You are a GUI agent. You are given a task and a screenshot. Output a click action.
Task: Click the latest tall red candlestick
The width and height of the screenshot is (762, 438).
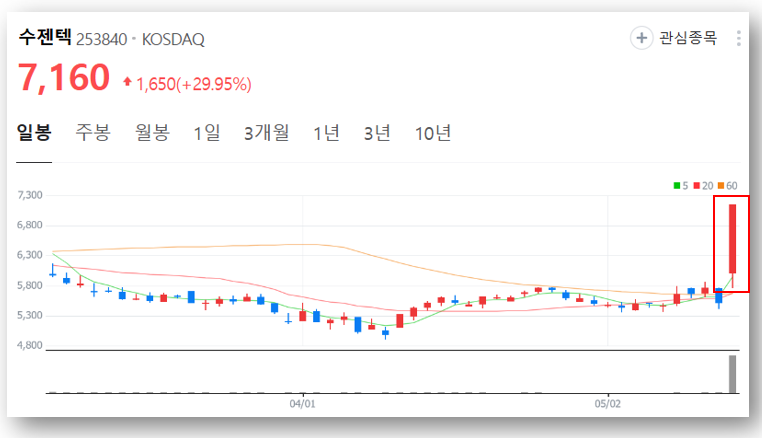[x=732, y=239]
